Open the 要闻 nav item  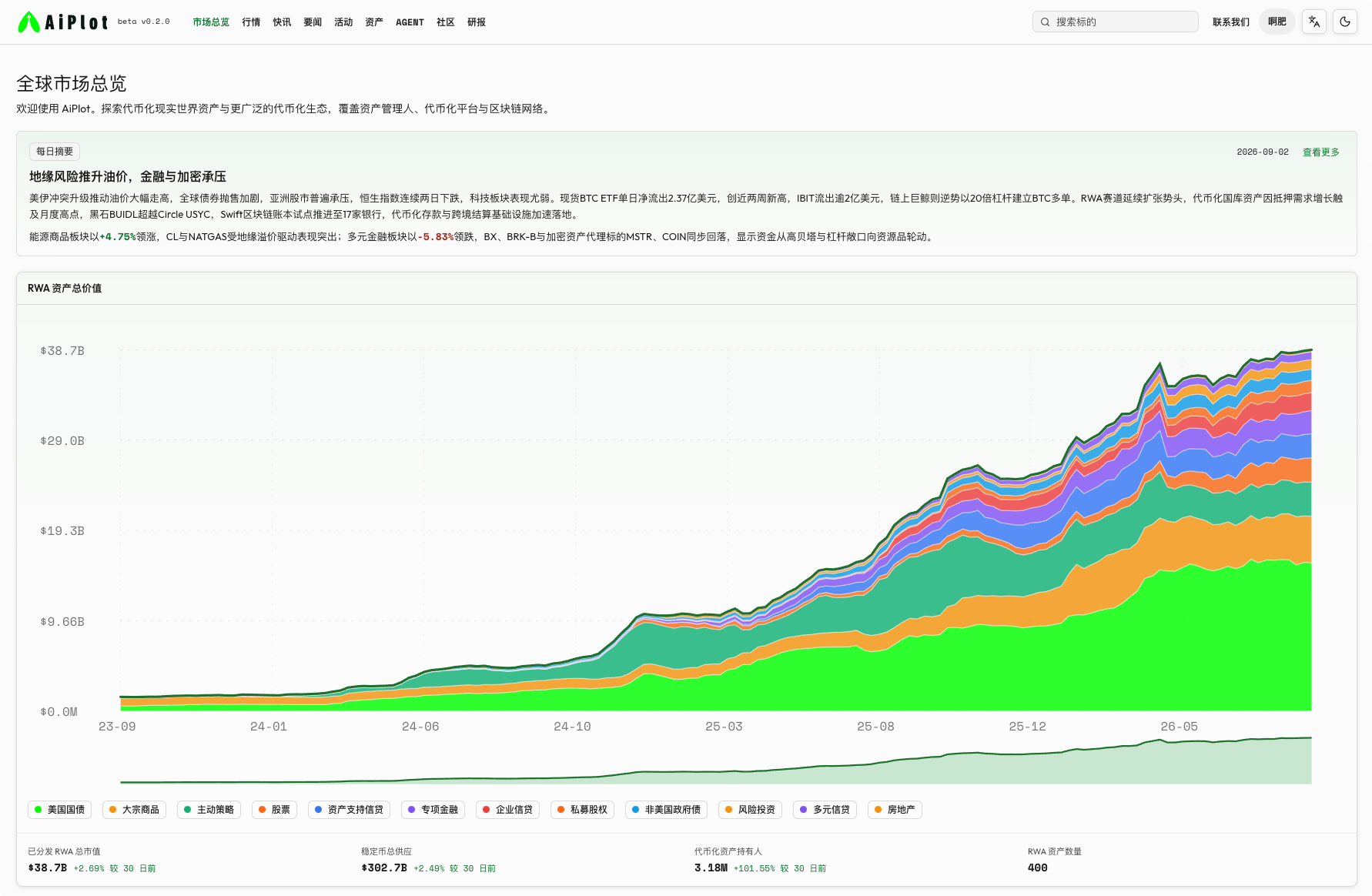click(x=313, y=22)
